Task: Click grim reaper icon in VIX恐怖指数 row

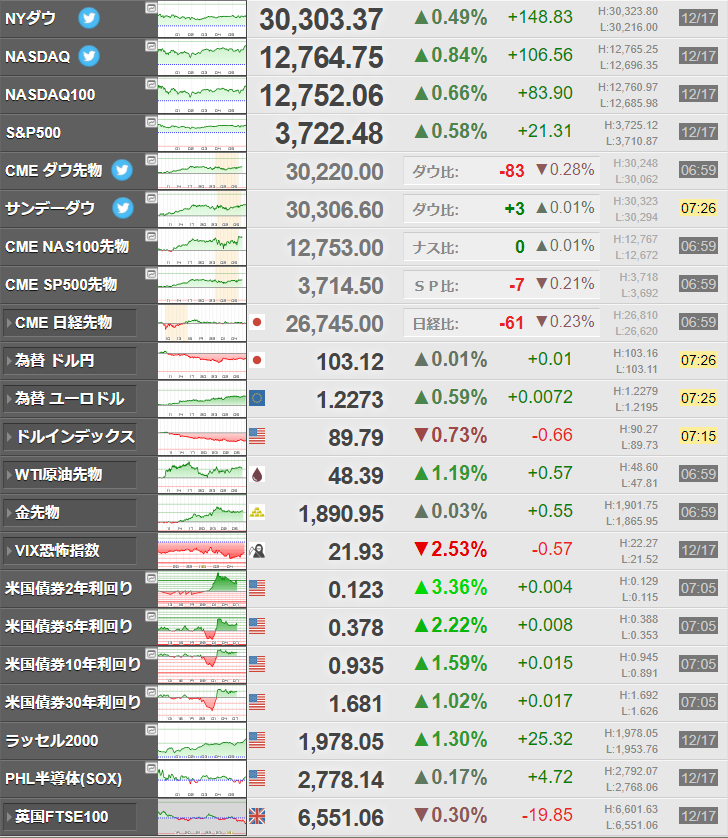Action: click(x=257, y=550)
